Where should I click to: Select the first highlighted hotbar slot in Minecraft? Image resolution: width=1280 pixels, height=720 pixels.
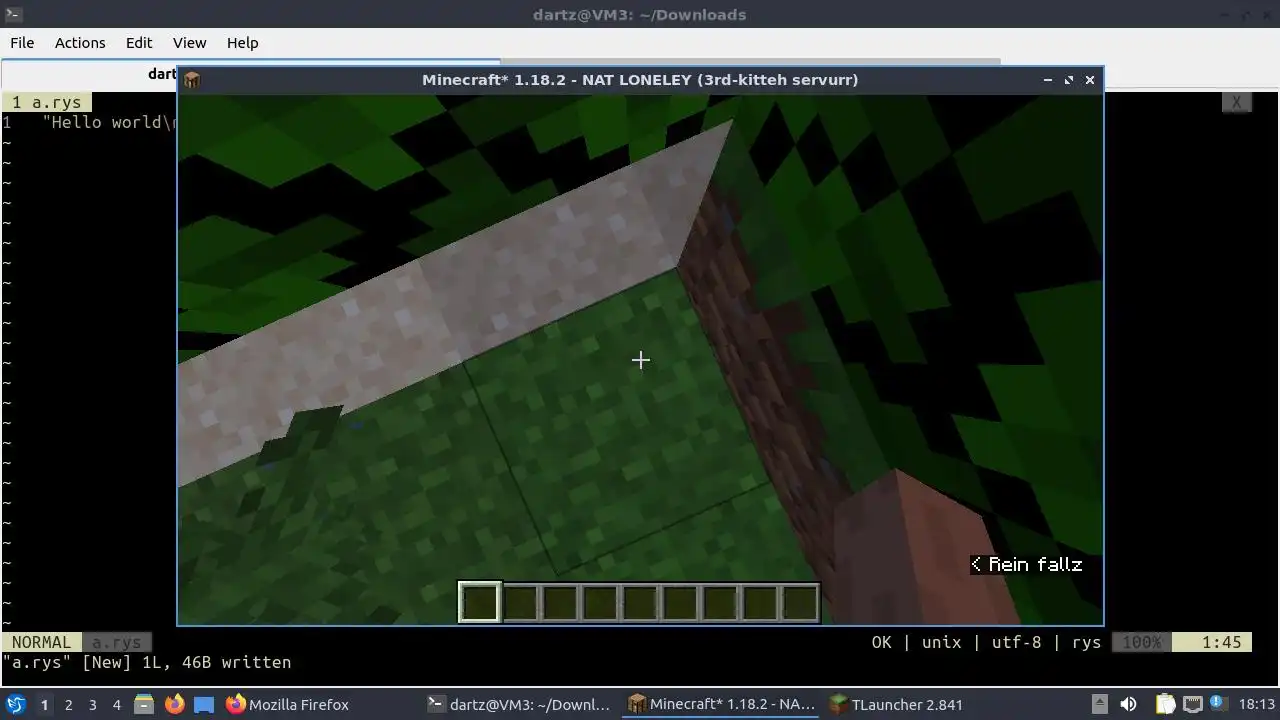pyautogui.click(x=480, y=603)
